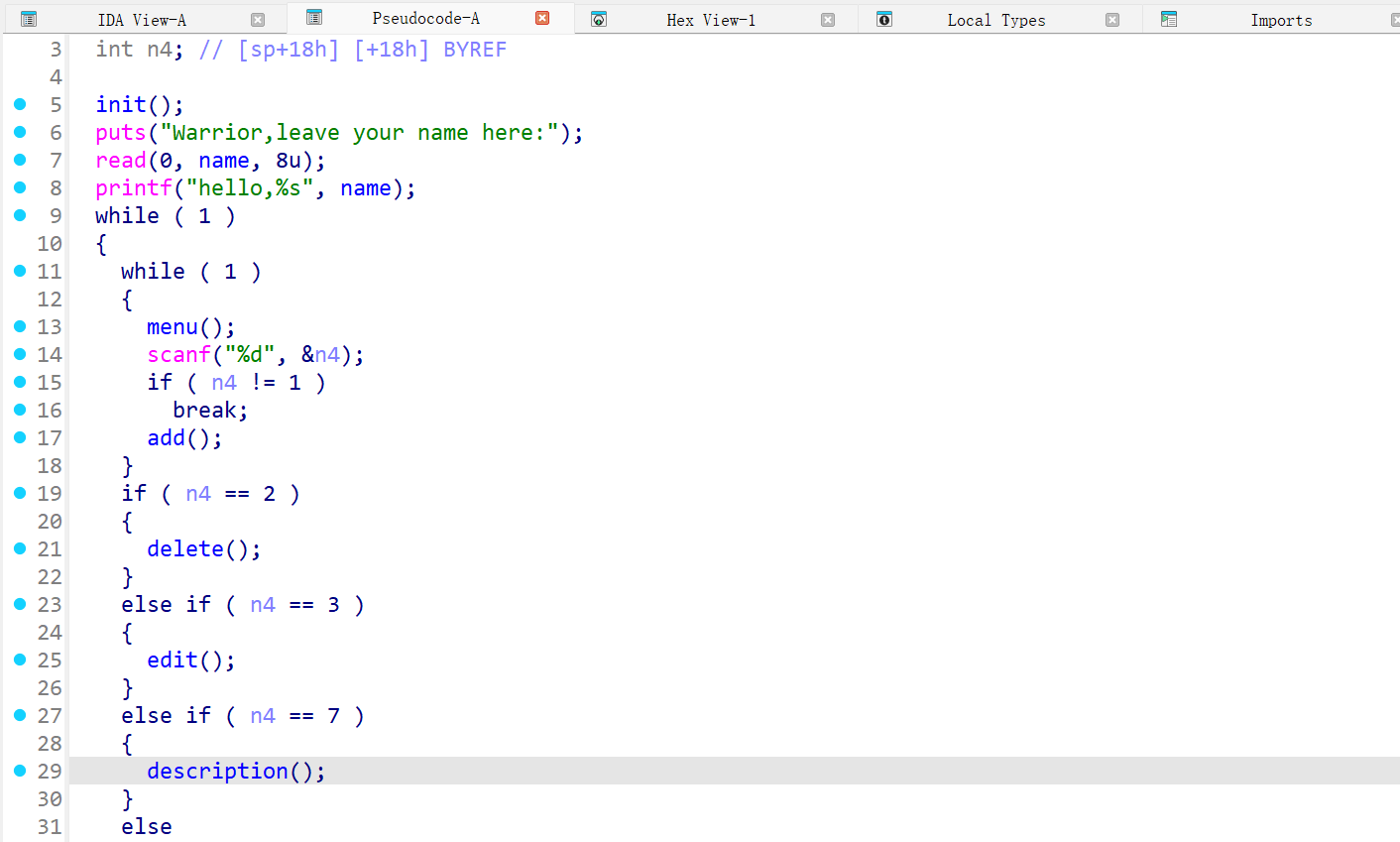1400x842 pixels.
Task: Click the printf function name
Action: tap(134, 187)
